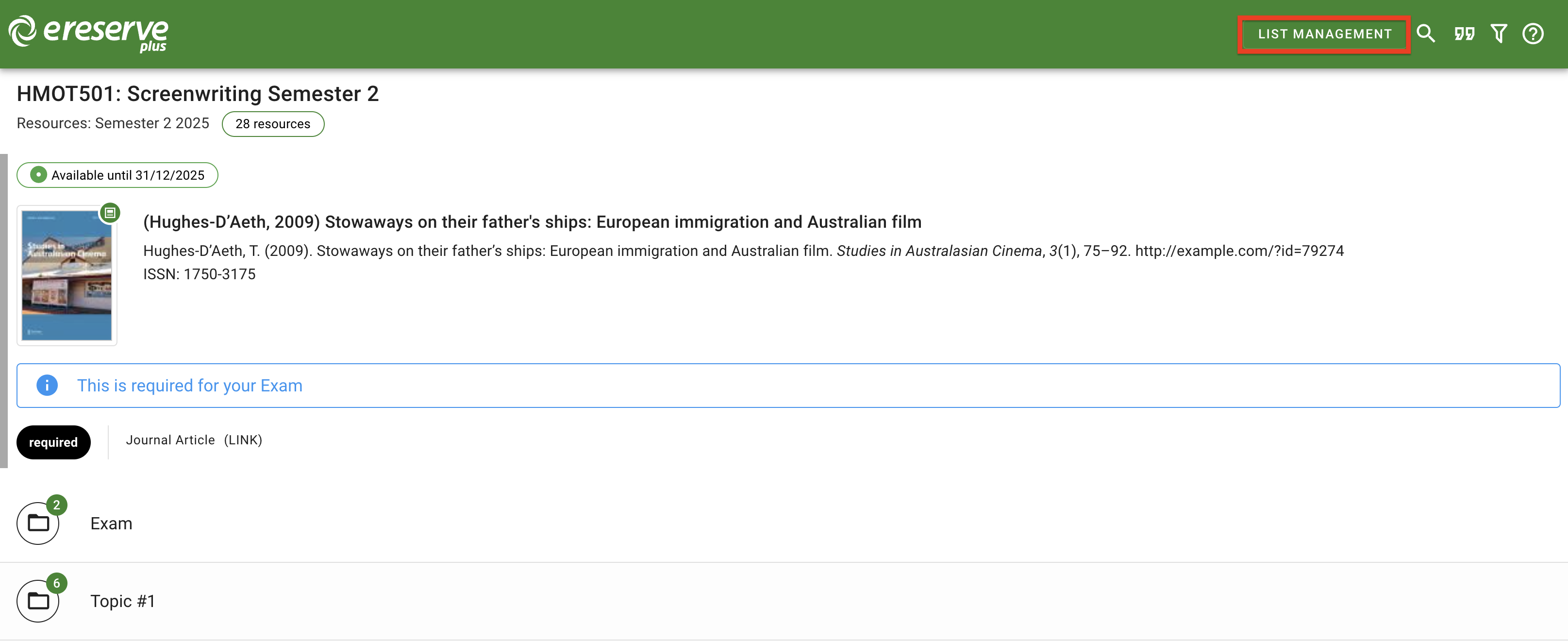Click the Topic #1 folder icon
The height and width of the screenshot is (641, 1568).
[x=38, y=601]
